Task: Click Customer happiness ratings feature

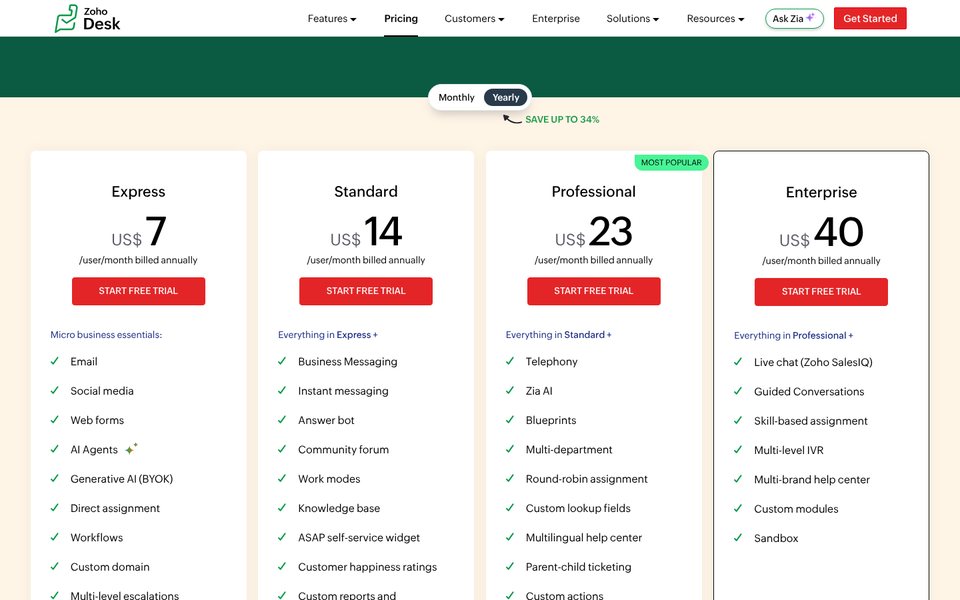Action: point(367,568)
